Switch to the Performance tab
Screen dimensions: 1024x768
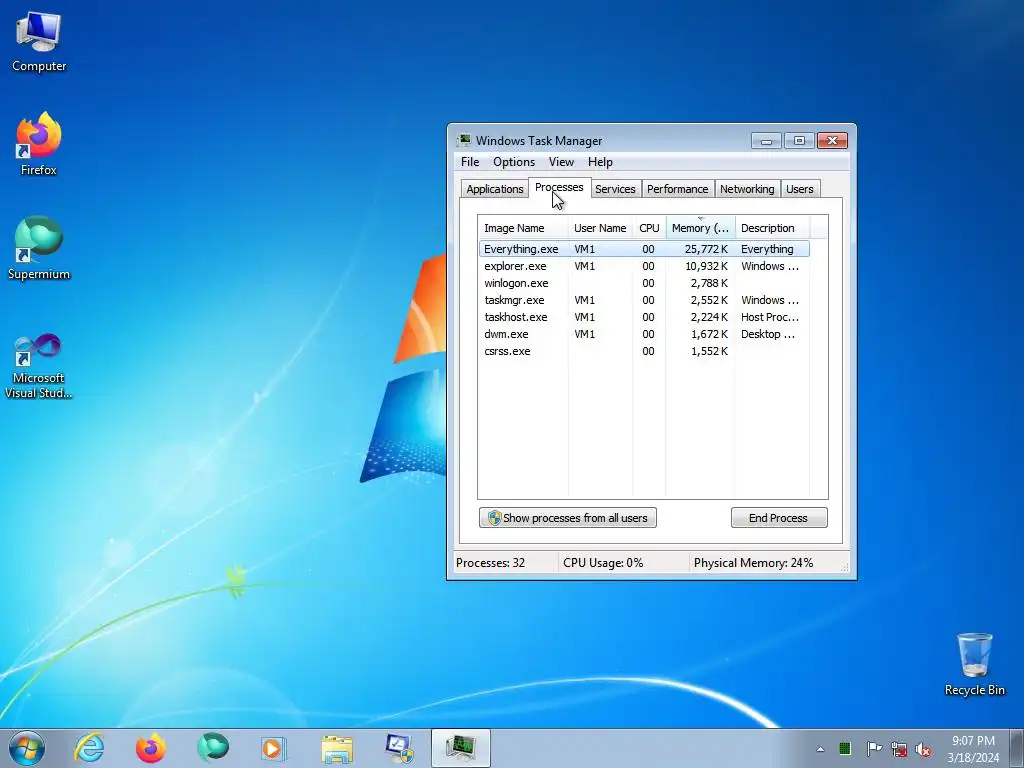point(677,189)
